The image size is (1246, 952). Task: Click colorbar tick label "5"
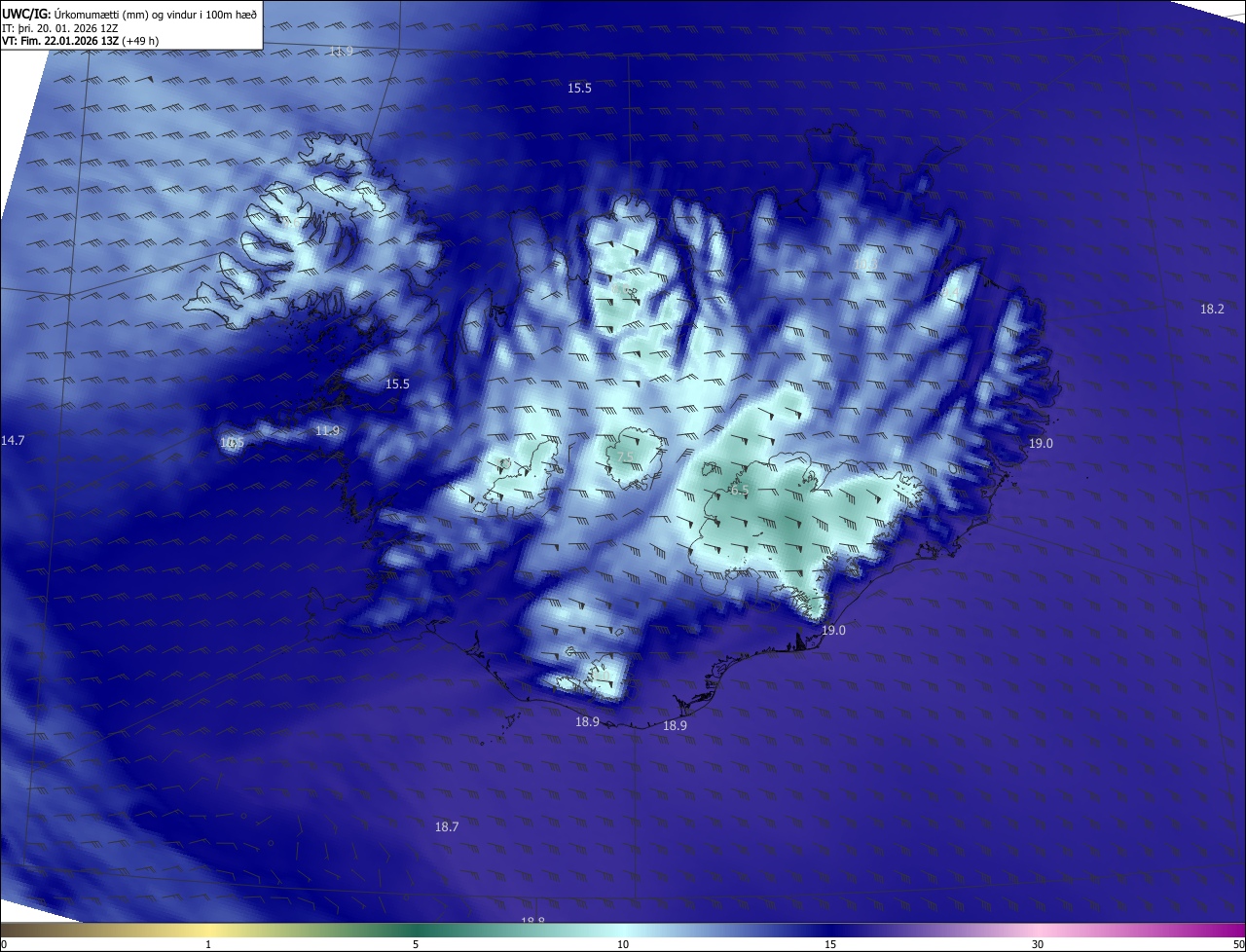tap(416, 944)
